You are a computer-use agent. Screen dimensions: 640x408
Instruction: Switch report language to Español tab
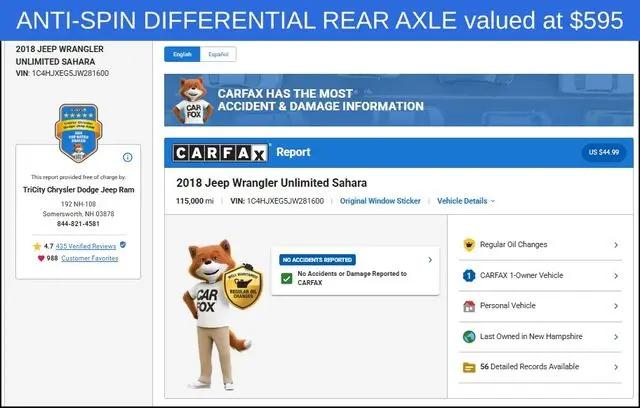[218, 54]
